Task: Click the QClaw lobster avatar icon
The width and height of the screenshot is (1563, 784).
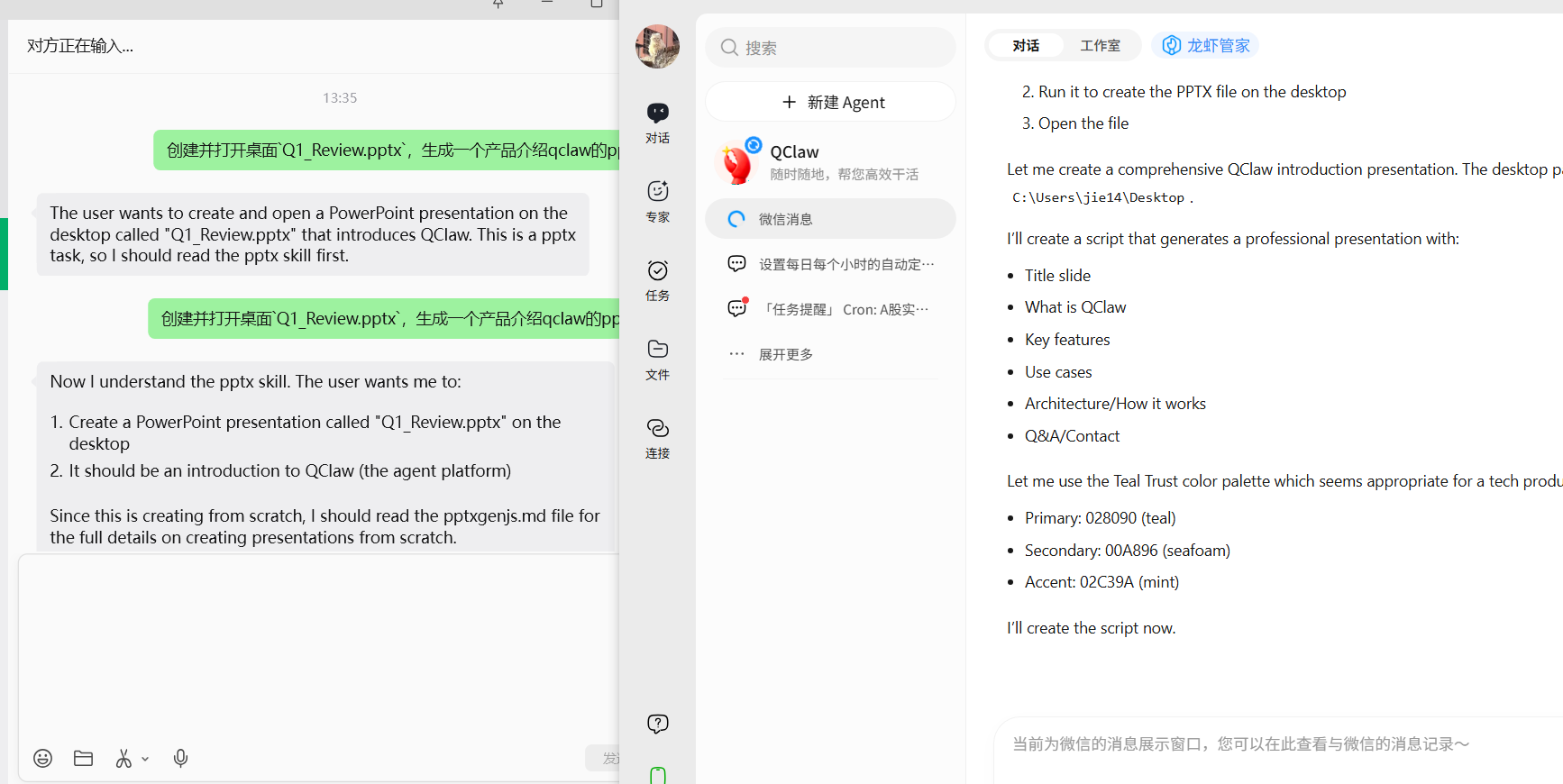Action: pos(737,162)
